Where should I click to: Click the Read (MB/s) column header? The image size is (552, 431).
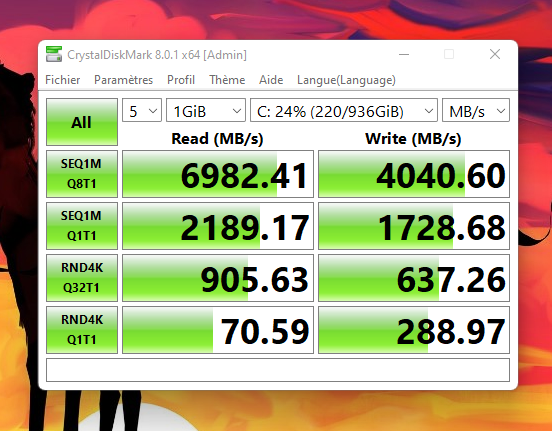[x=217, y=138]
